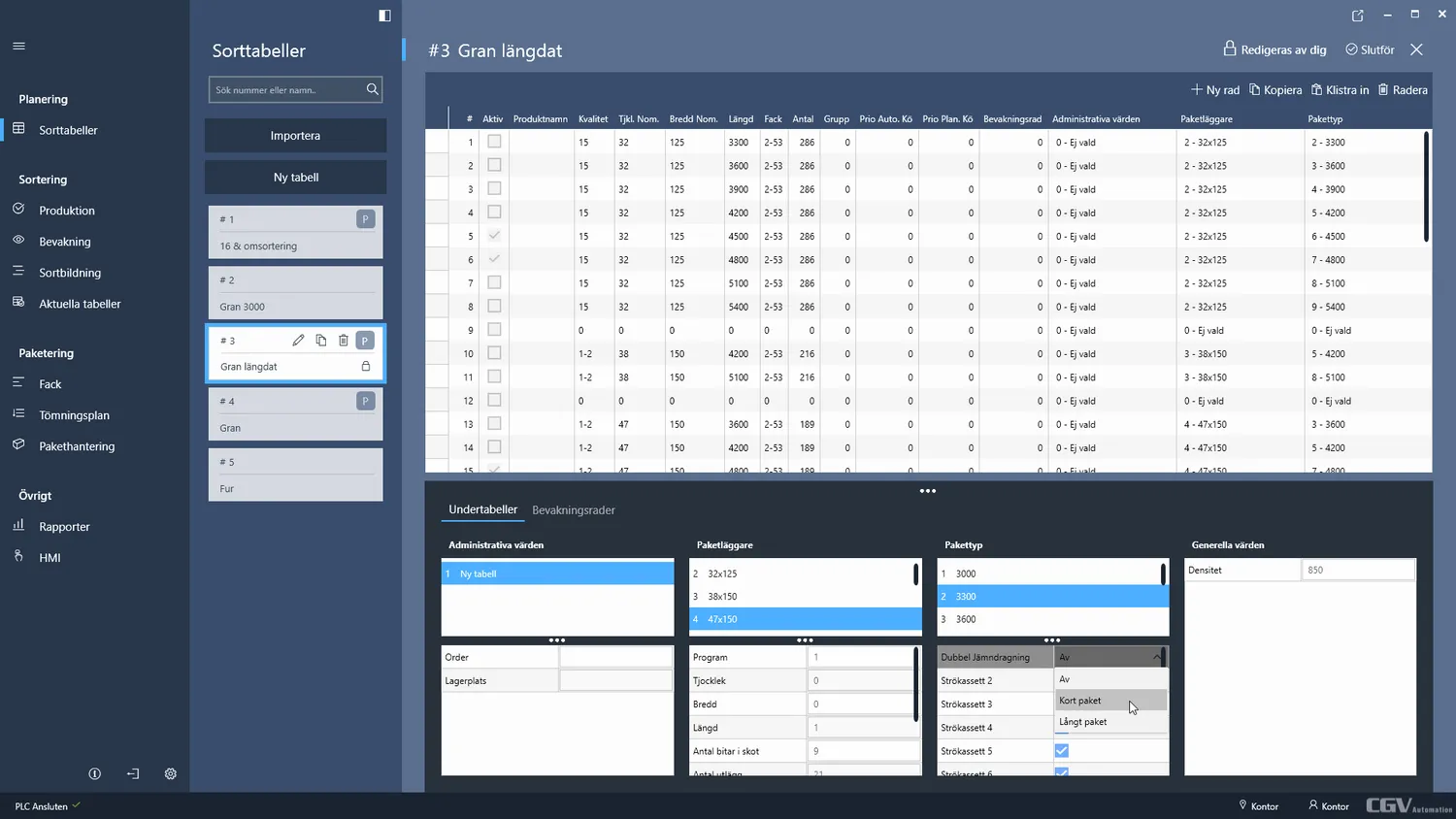Image resolution: width=1456 pixels, height=819 pixels.
Task: Collapse the Sorttabeller panel with the panel icon
Action: (384, 16)
